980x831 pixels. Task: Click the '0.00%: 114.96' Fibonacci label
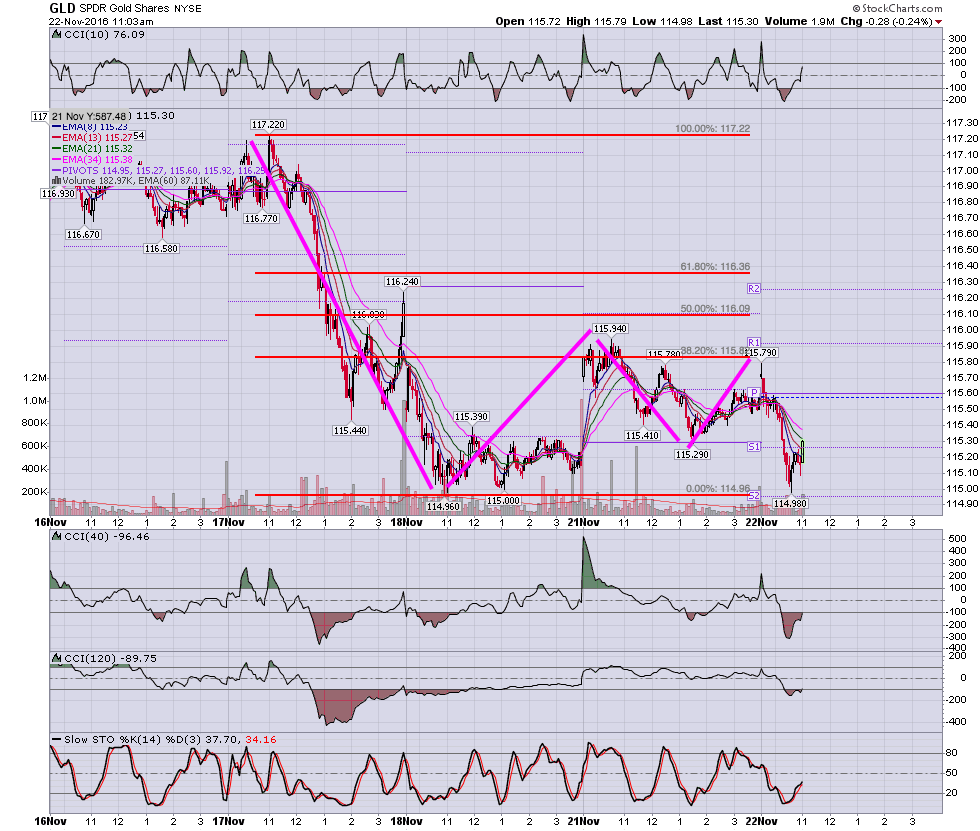point(718,489)
